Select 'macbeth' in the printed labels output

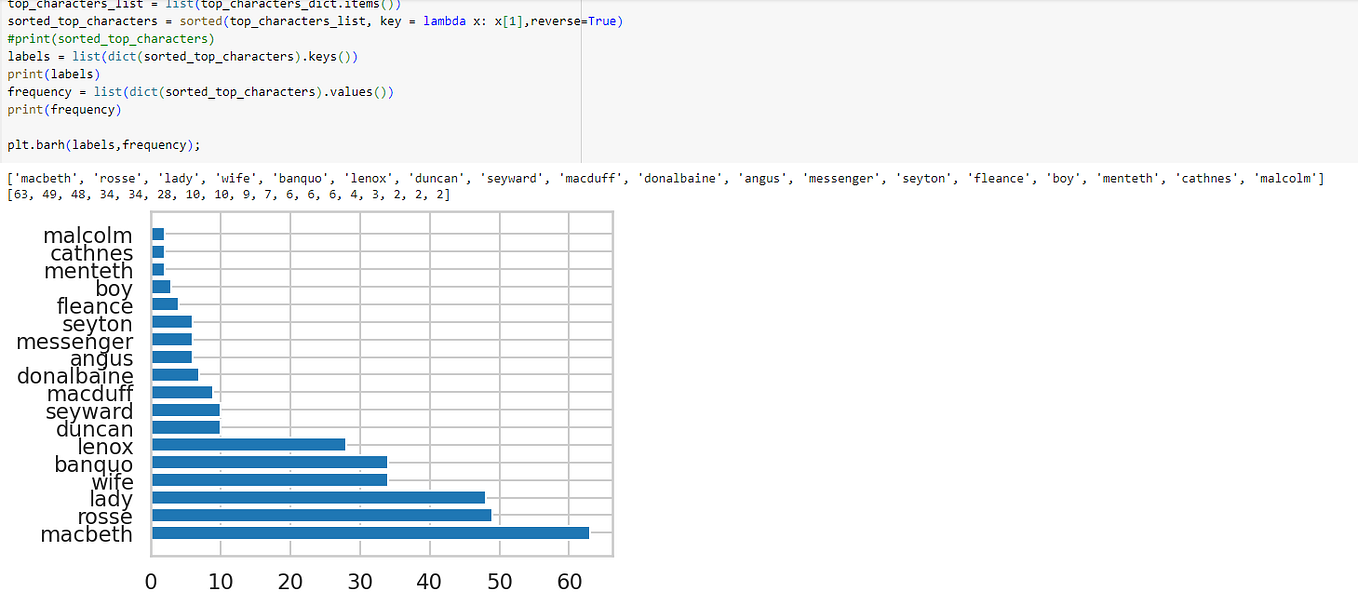tap(45, 180)
